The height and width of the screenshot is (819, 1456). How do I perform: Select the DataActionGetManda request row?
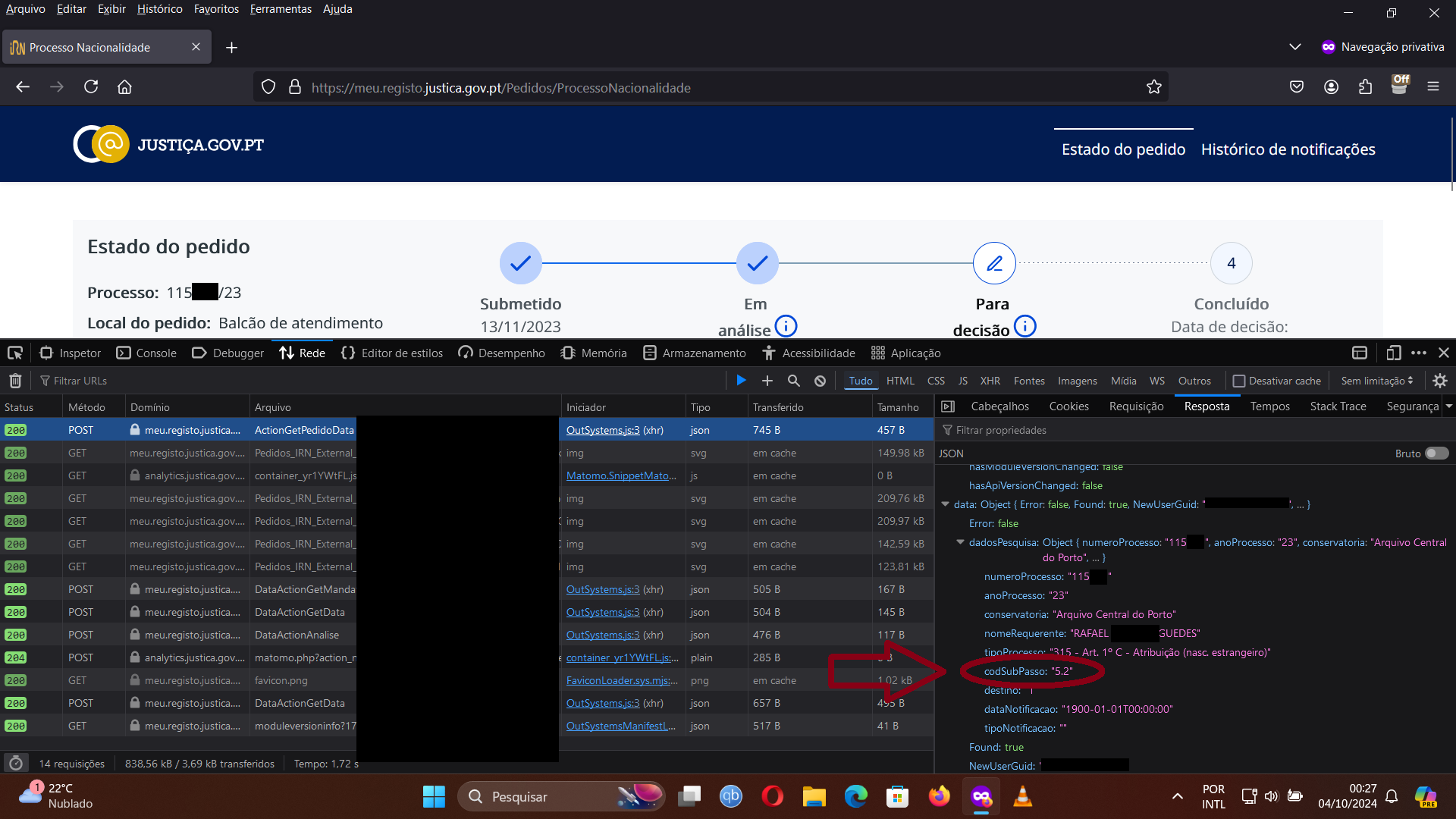point(466,589)
